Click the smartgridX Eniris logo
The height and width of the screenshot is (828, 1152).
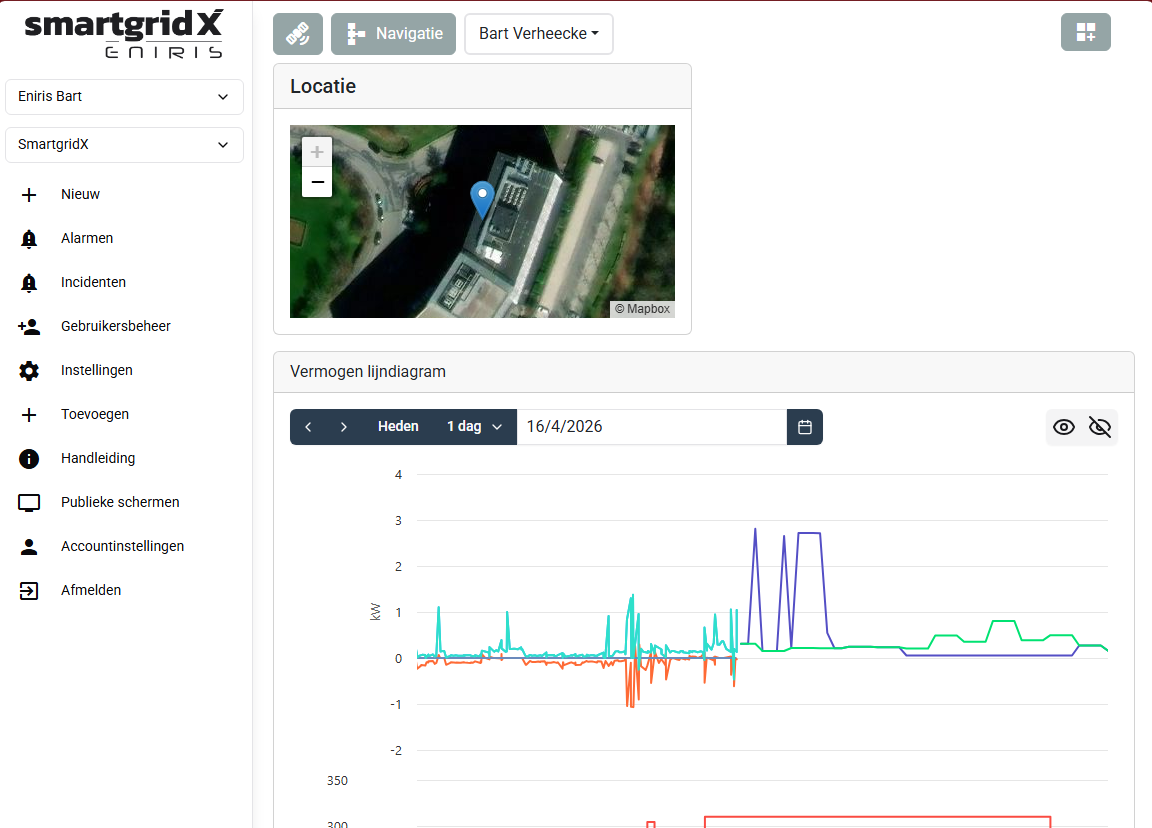[x=123, y=34]
